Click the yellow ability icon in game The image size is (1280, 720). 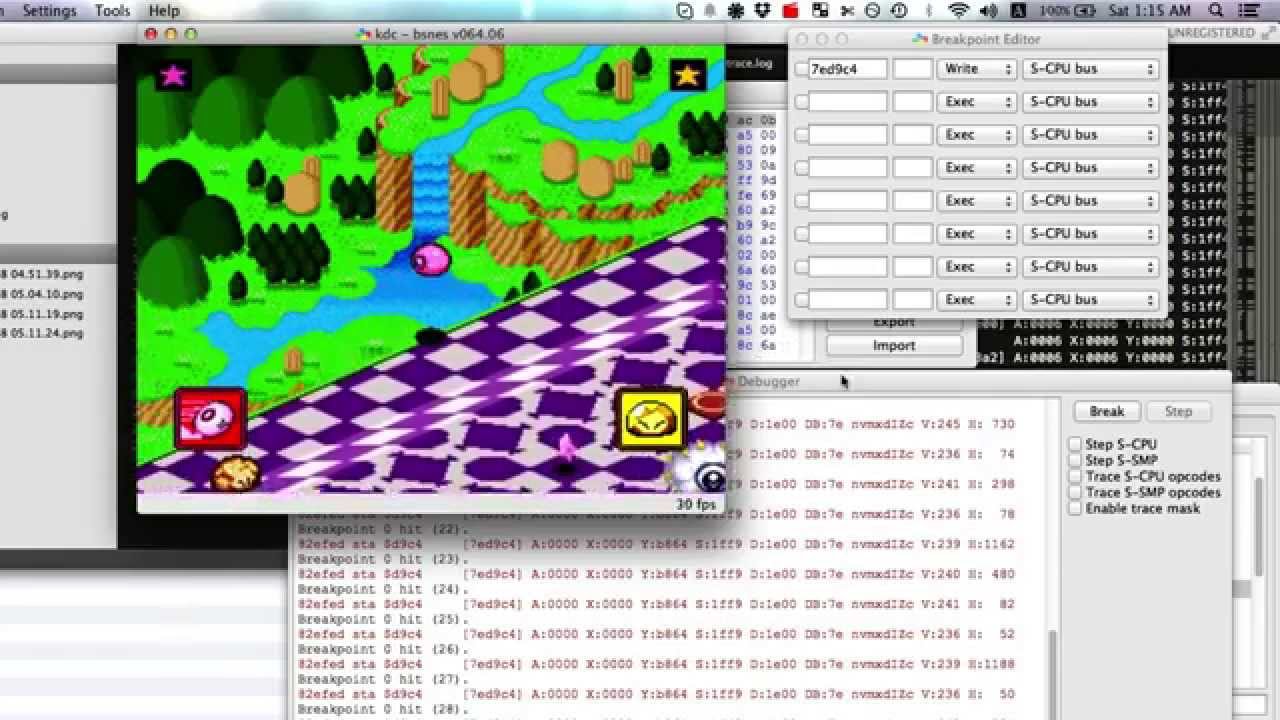pos(652,418)
